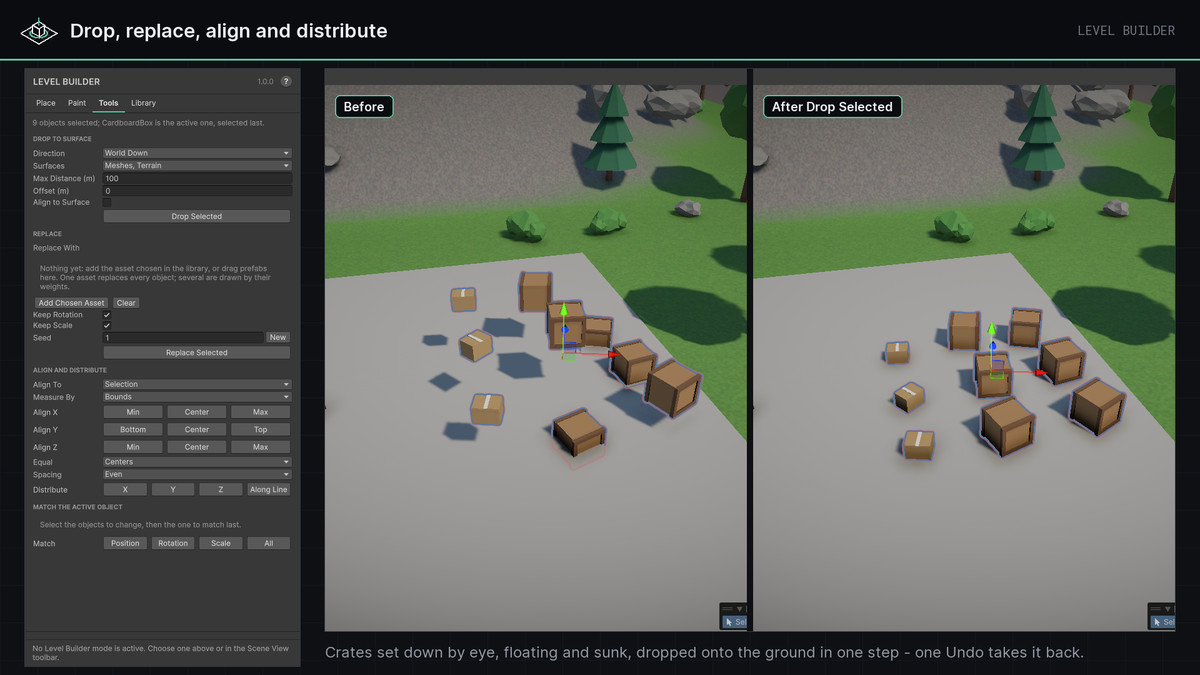Click the Match All button
Screen dimensions: 1200x675
269,543
